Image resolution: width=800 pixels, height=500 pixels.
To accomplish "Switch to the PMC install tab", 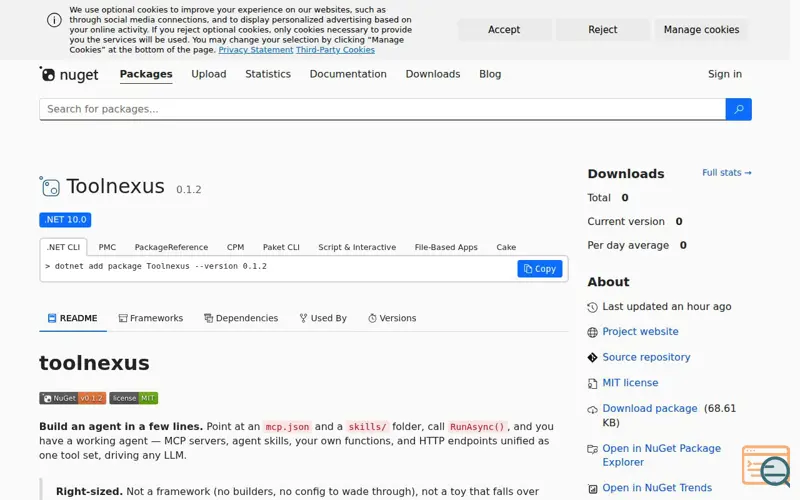I will 107,247.
